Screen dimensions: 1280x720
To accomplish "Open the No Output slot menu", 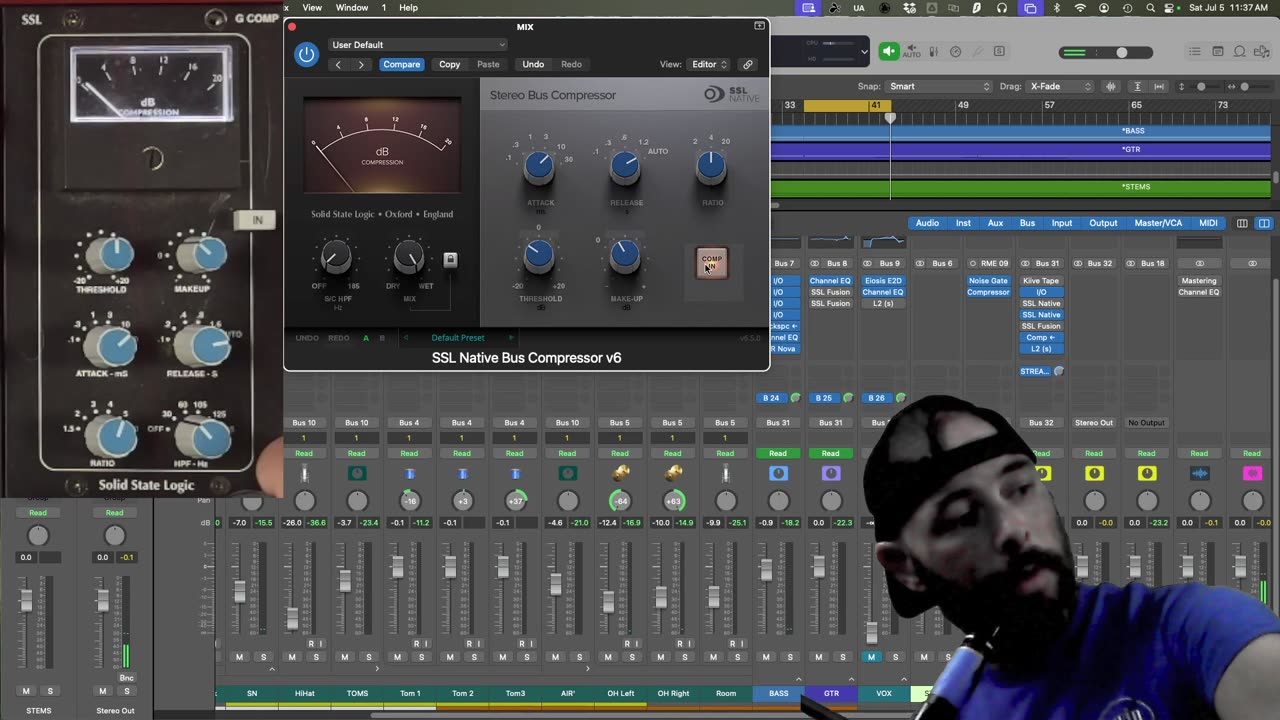I will coord(1146,423).
